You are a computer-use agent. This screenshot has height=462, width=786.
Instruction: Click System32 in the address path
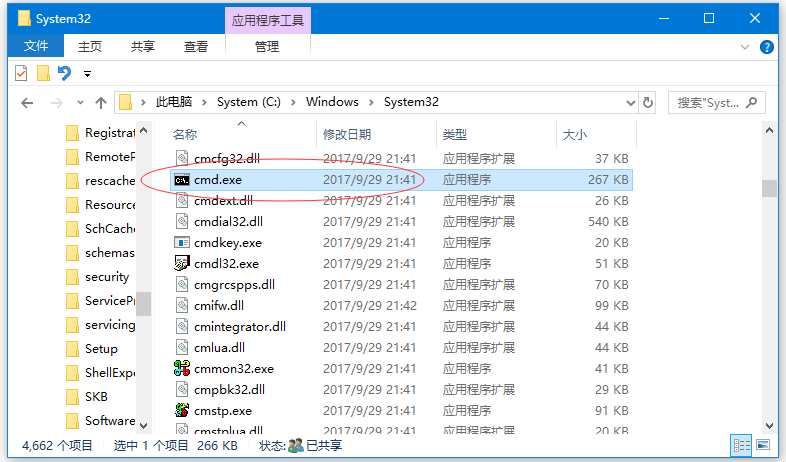[411, 102]
